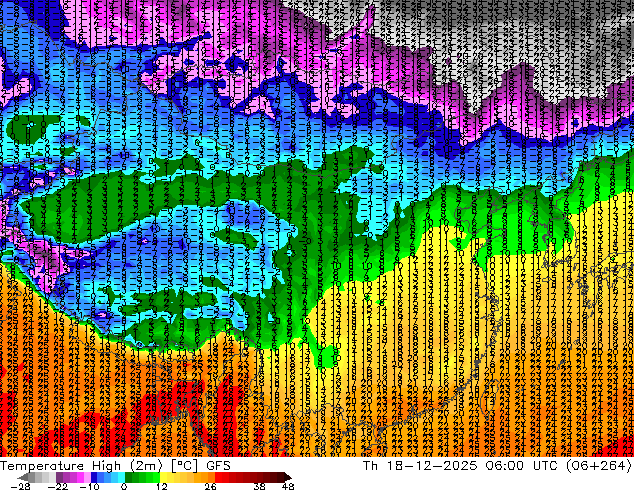This screenshot has width=634, height=490.
Task: Click the 'Th 18-12-2025 06:00 UTC (06+264)' timestamp
Action: click(x=497, y=466)
